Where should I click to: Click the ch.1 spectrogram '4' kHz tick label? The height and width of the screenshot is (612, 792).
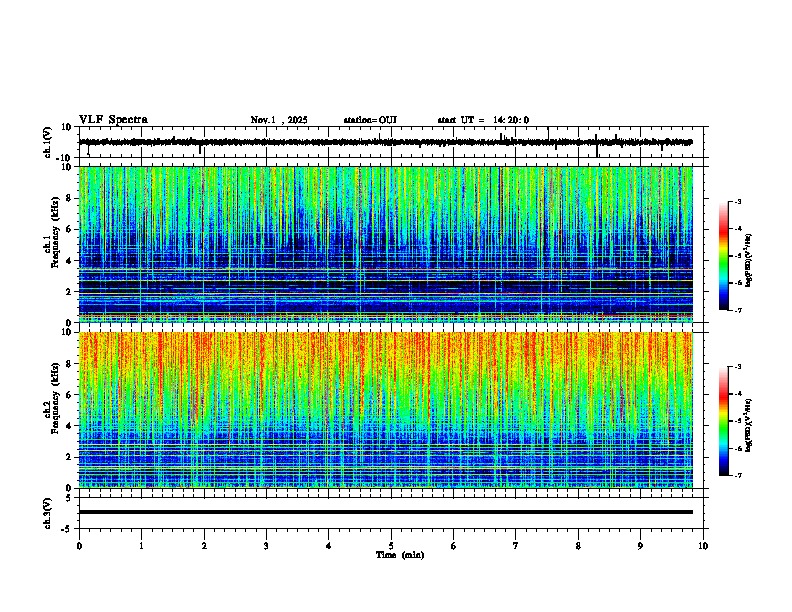coord(69,261)
